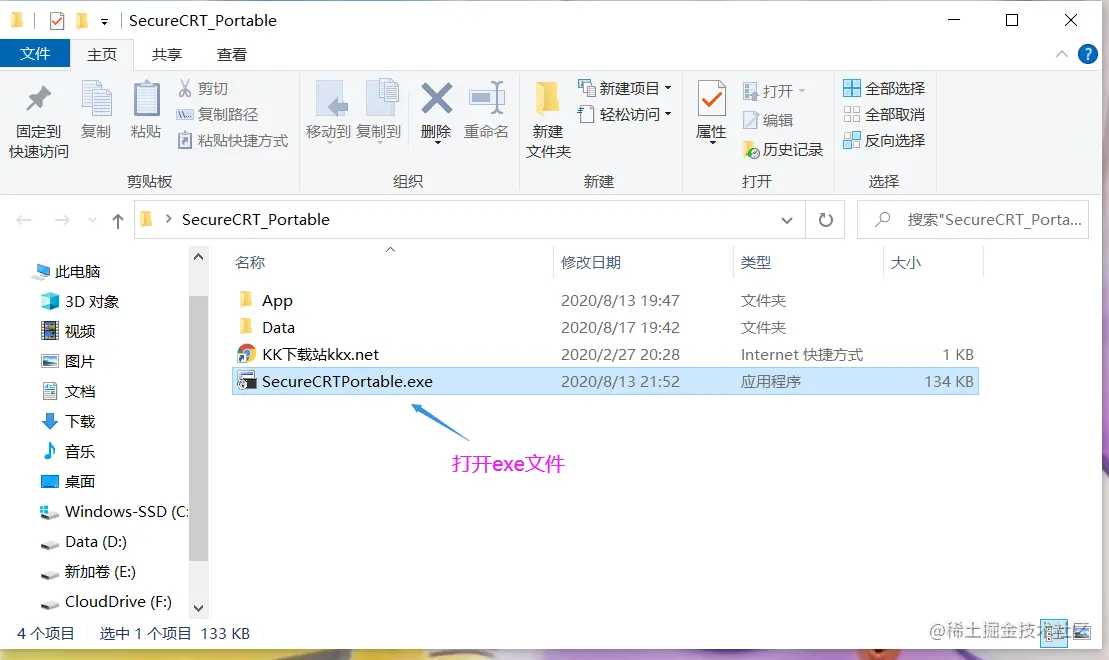The width and height of the screenshot is (1109, 660).
Task: Open Desktop (桌面) in sidebar
Action: pos(69,482)
